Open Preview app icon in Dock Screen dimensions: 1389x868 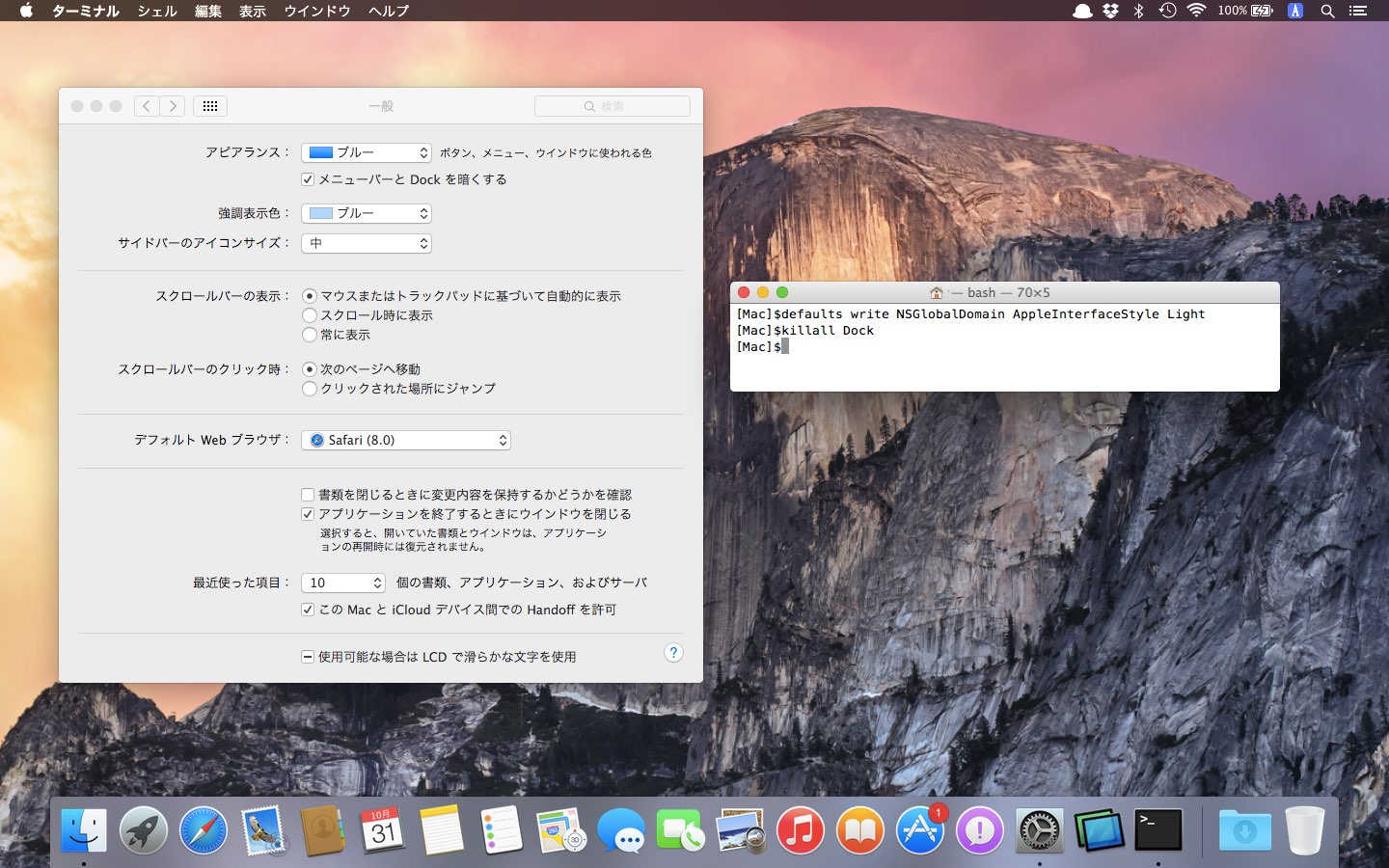click(741, 830)
